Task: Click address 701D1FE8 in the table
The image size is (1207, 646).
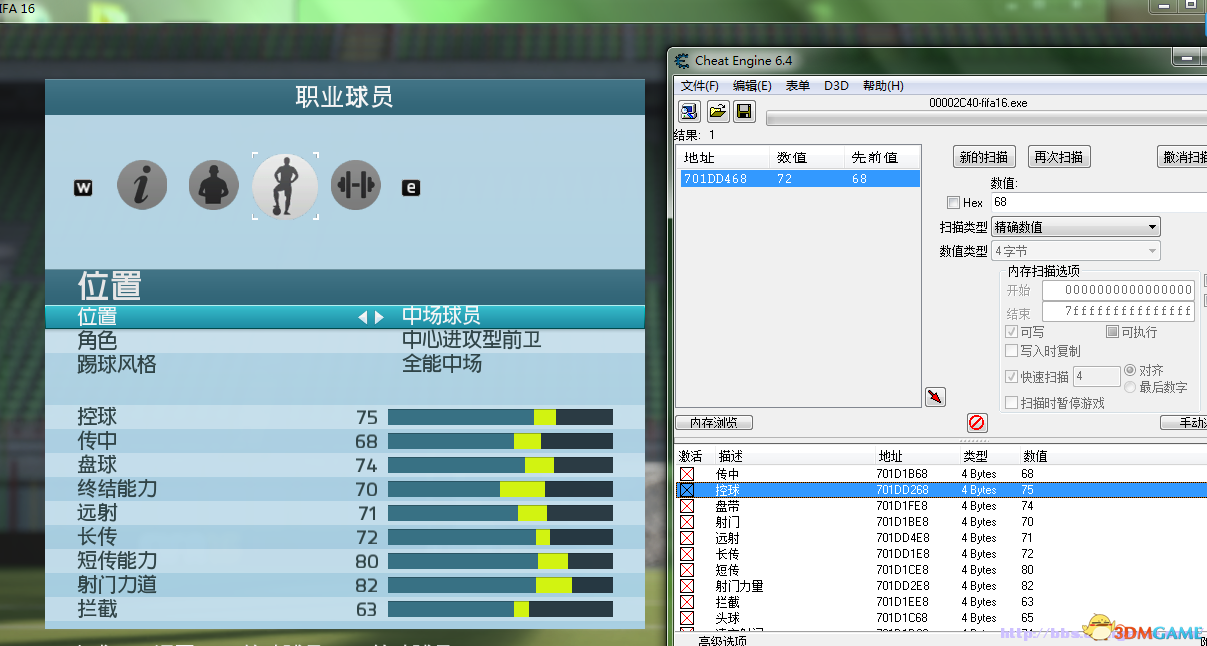Action: (902, 506)
